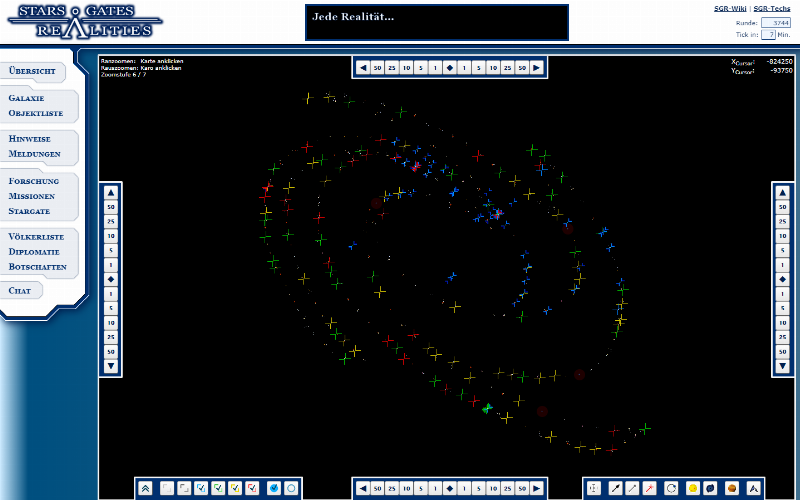Select the circular orbit tool icon
The image size is (800, 500).
[x=671, y=488]
